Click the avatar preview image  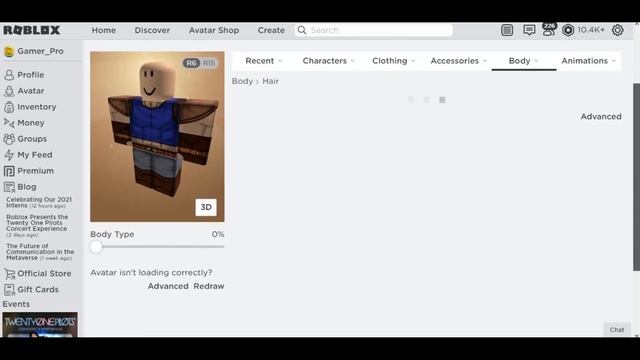[157, 137]
